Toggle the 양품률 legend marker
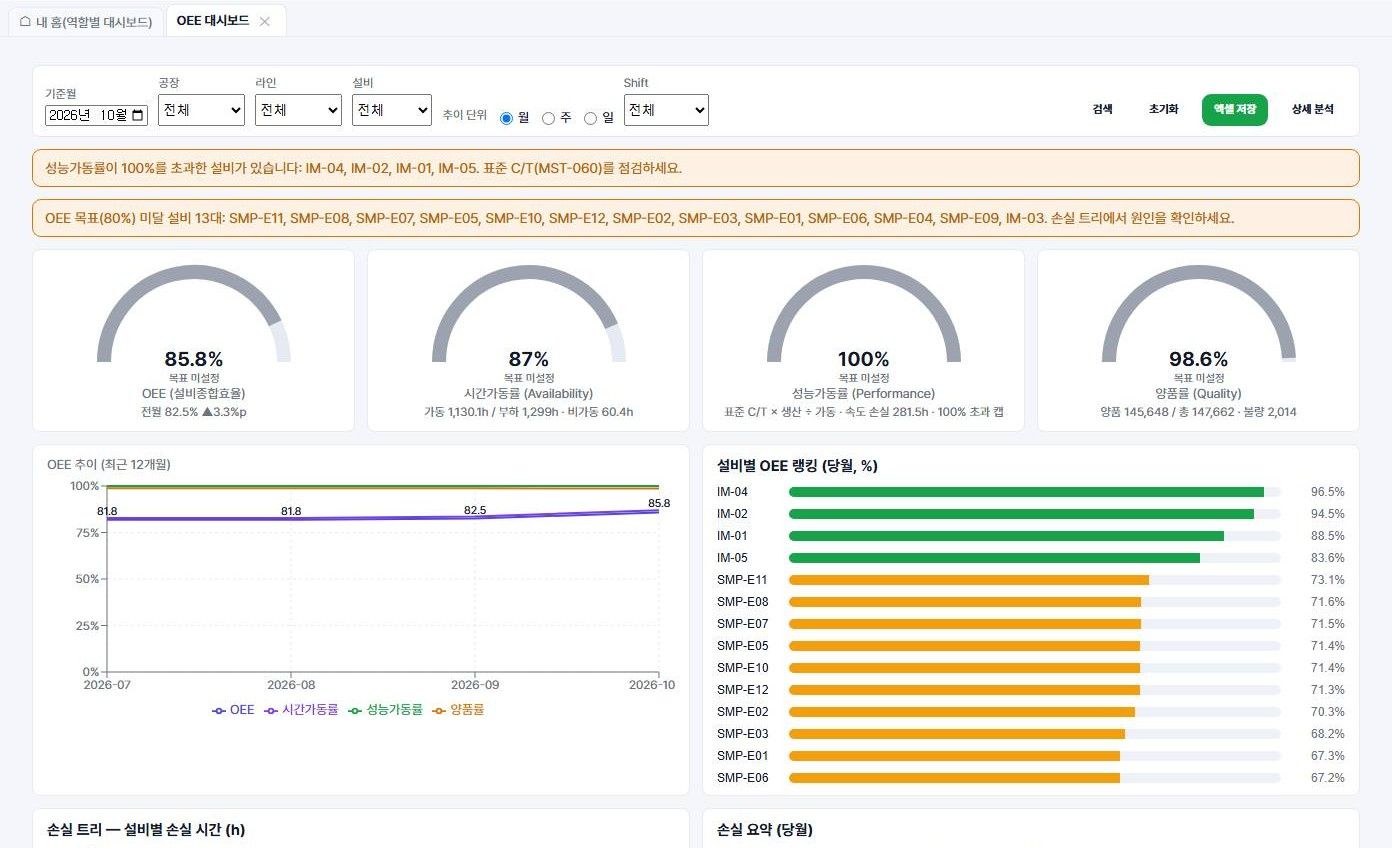 (x=438, y=710)
